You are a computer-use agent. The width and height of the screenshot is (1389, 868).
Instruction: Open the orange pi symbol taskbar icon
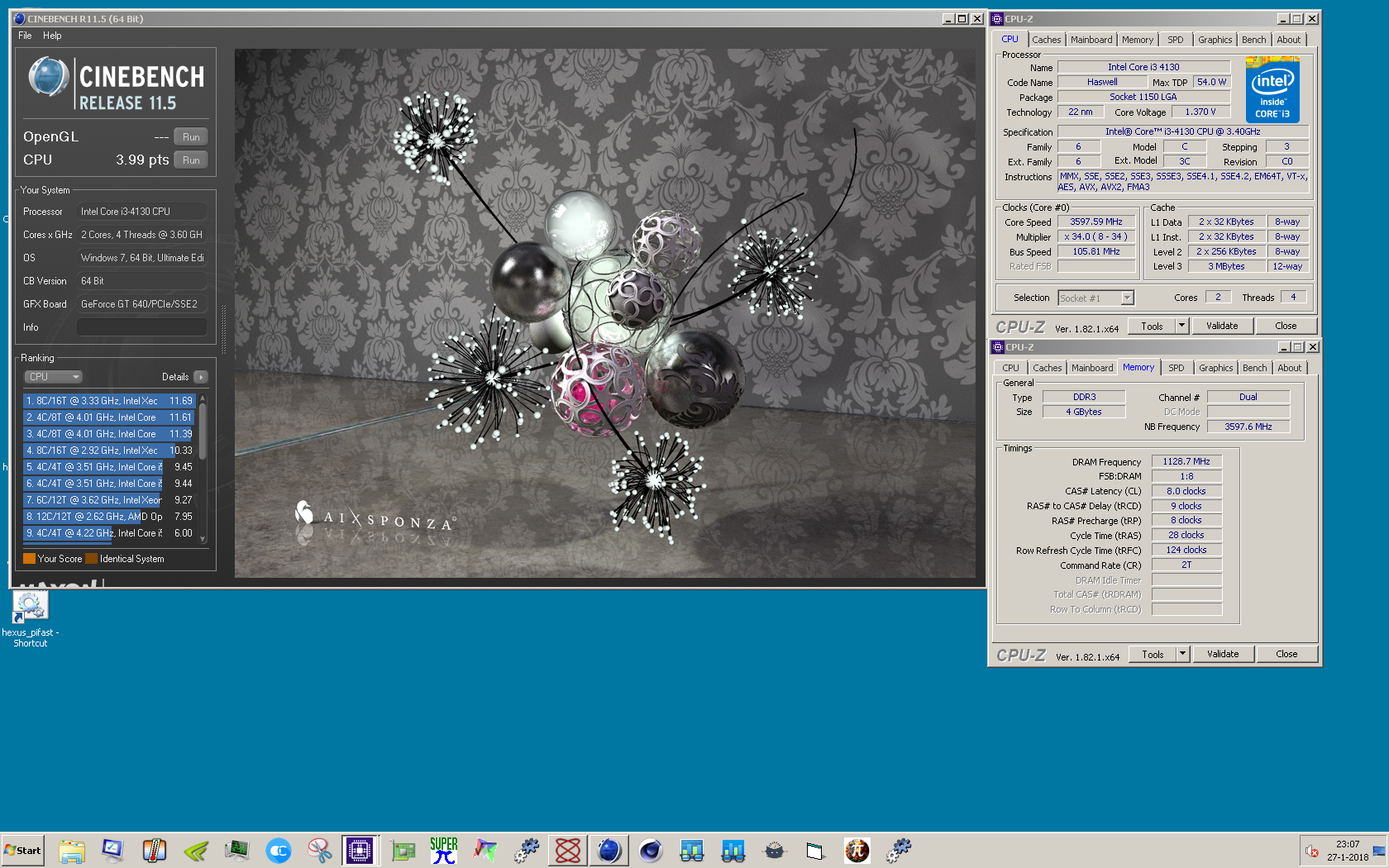pyautogui.click(x=857, y=851)
